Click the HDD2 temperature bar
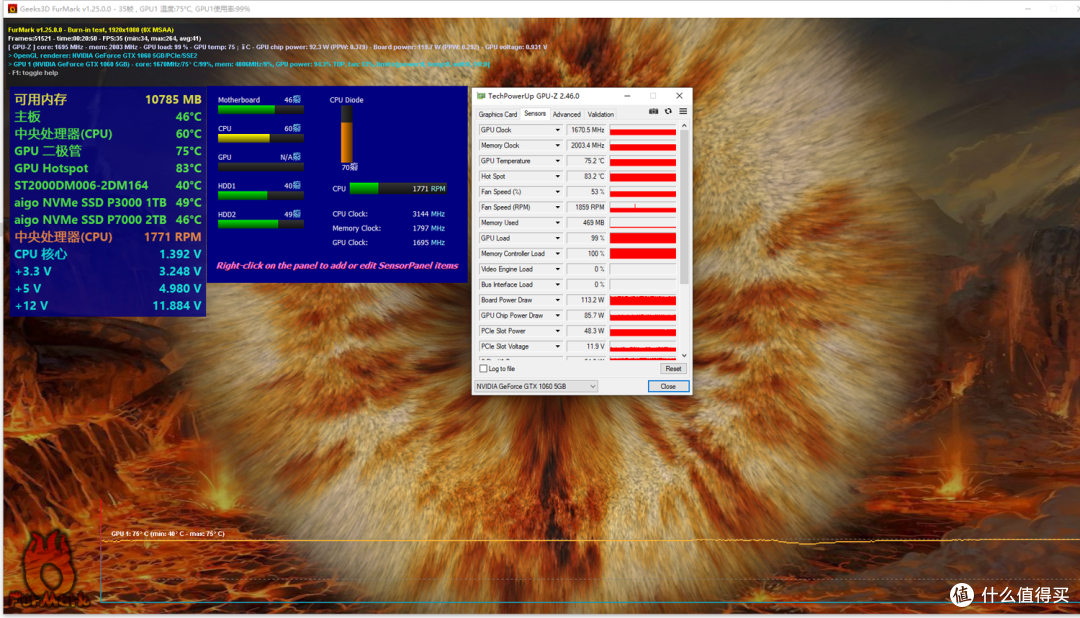 coord(260,224)
